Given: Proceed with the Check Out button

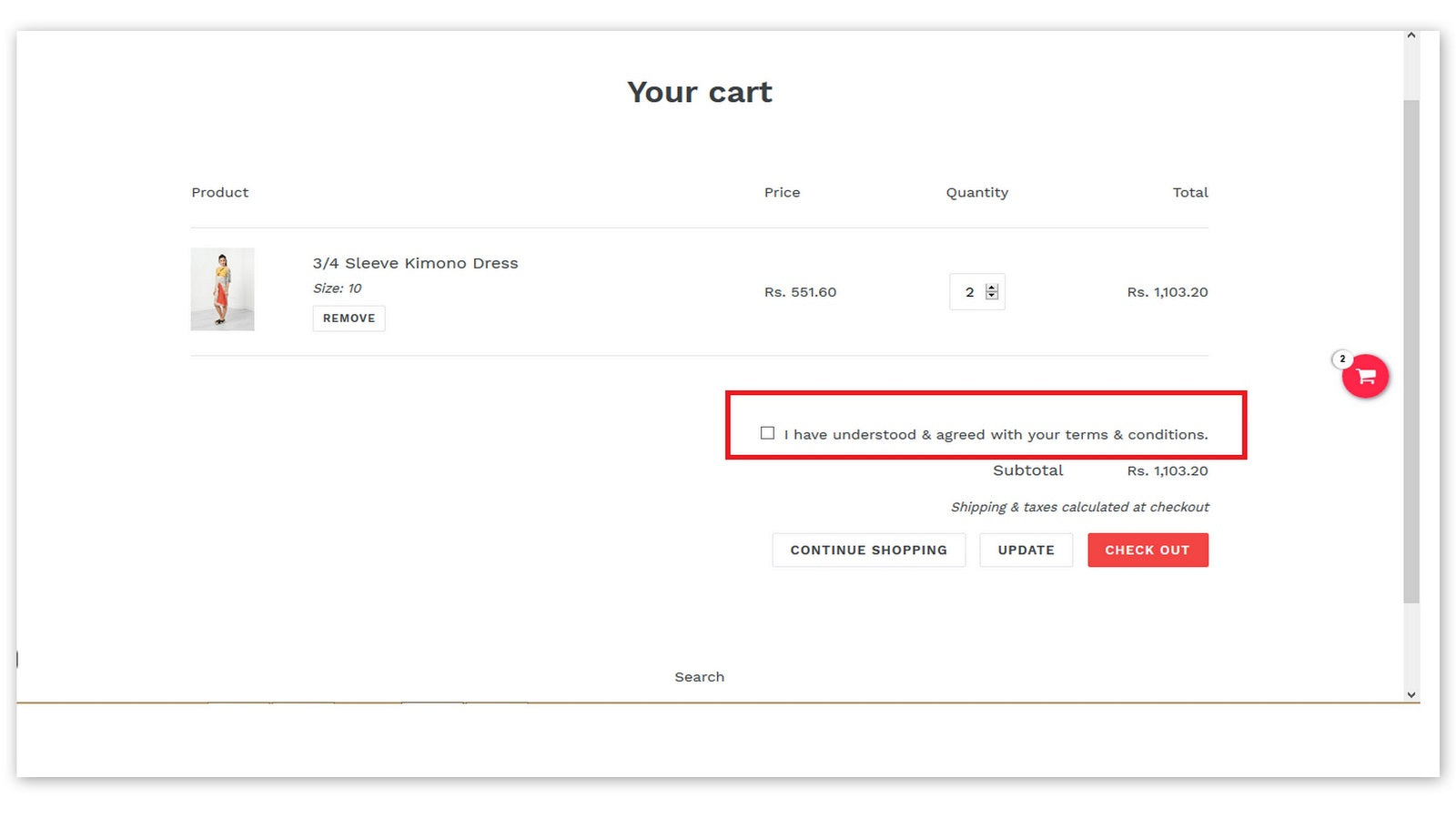Looking at the screenshot, I should pos(1147,551).
